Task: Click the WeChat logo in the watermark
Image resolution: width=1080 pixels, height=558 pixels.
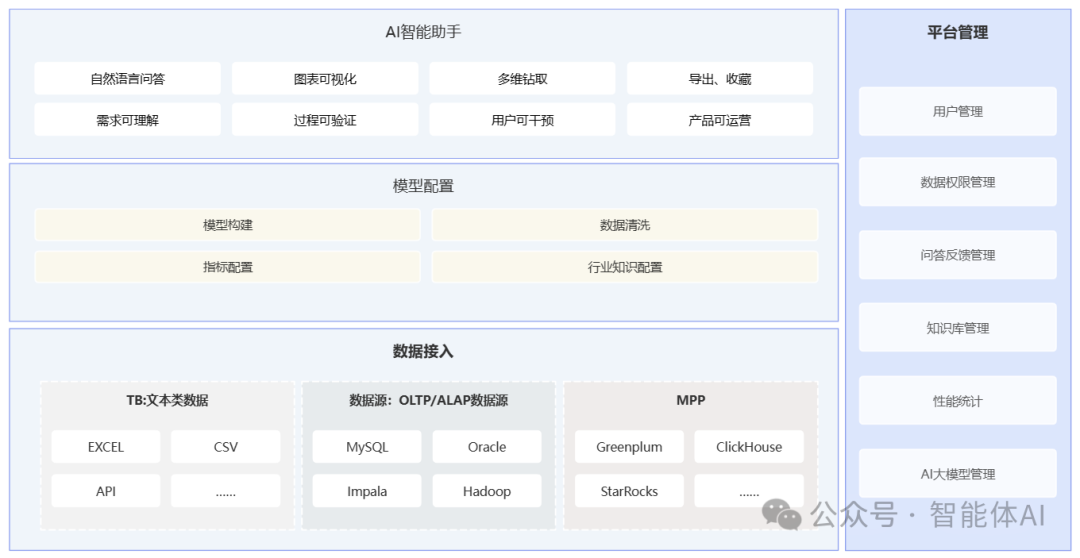Action: pyautogui.click(x=781, y=515)
